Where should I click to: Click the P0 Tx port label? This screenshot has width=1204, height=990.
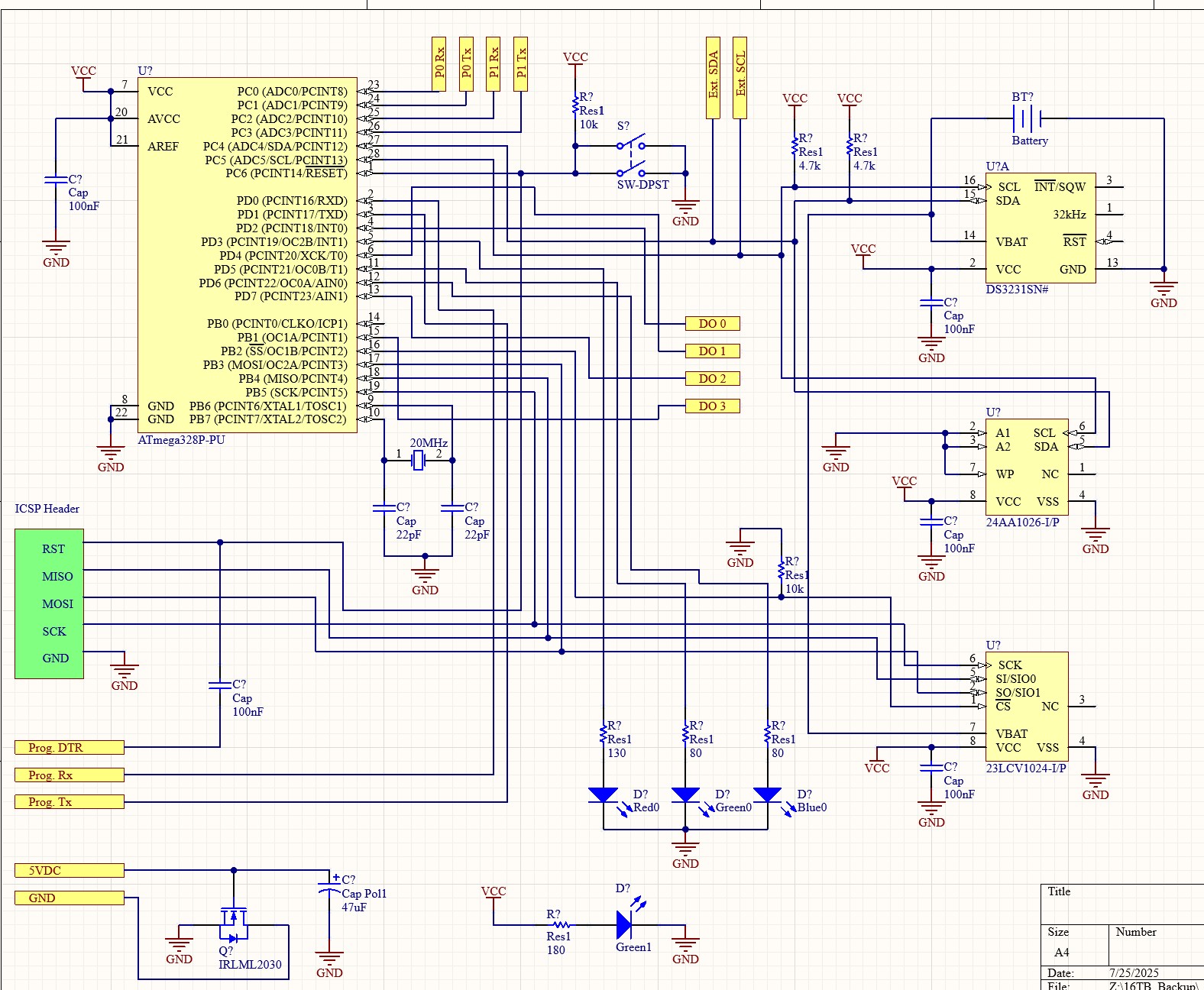tap(466, 64)
